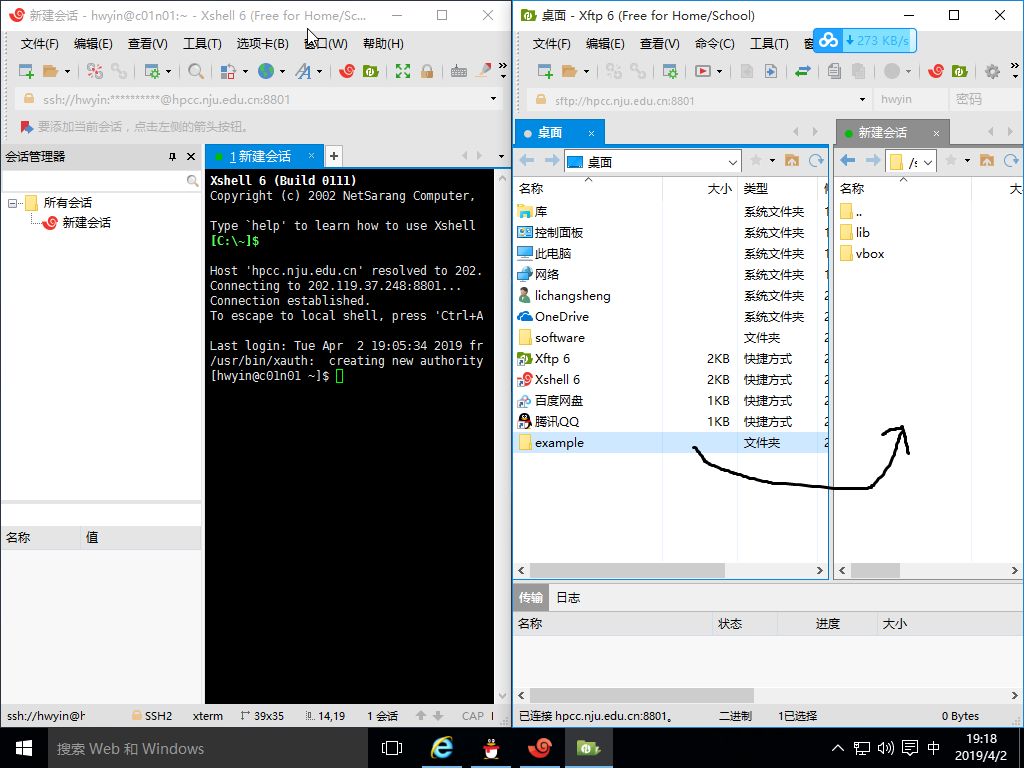Image resolution: width=1024 pixels, height=768 pixels.
Task: Collapse the 所有会话 tree node
Action: [x=12, y=203]
